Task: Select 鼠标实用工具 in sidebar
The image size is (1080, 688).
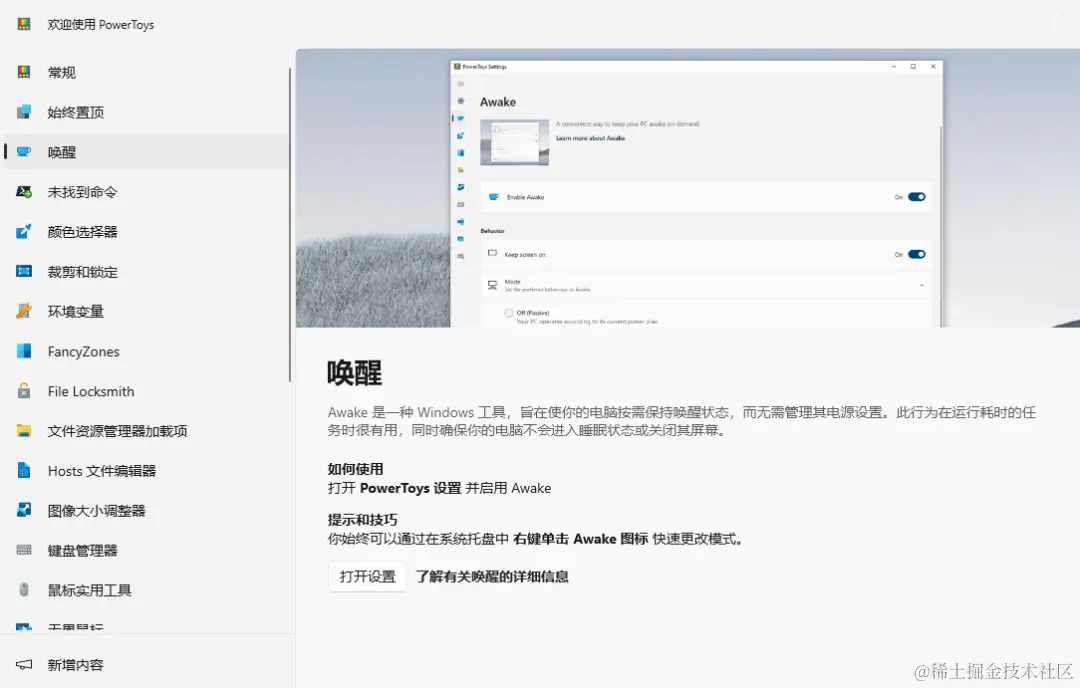Action: (95, 590)
